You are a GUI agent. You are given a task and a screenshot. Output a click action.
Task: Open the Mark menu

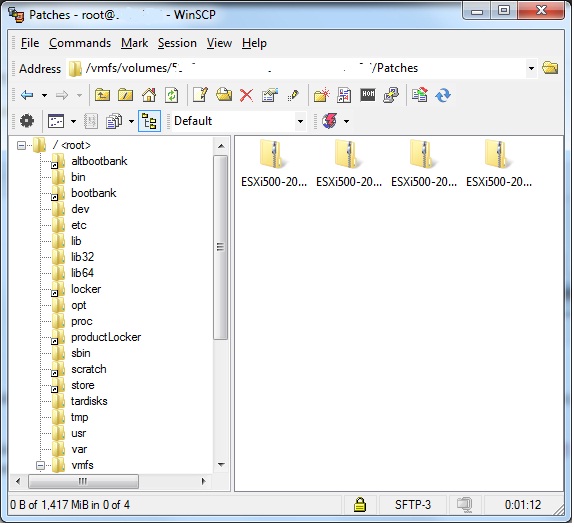click(x=134, y=43)
